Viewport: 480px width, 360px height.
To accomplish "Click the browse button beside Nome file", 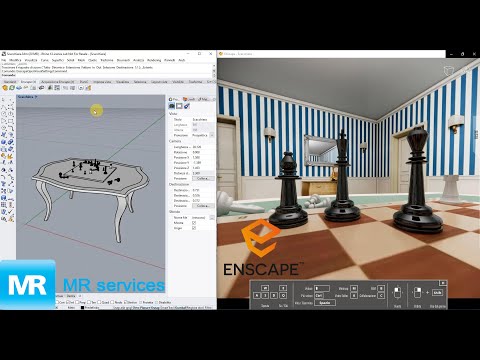I will 212,217.
